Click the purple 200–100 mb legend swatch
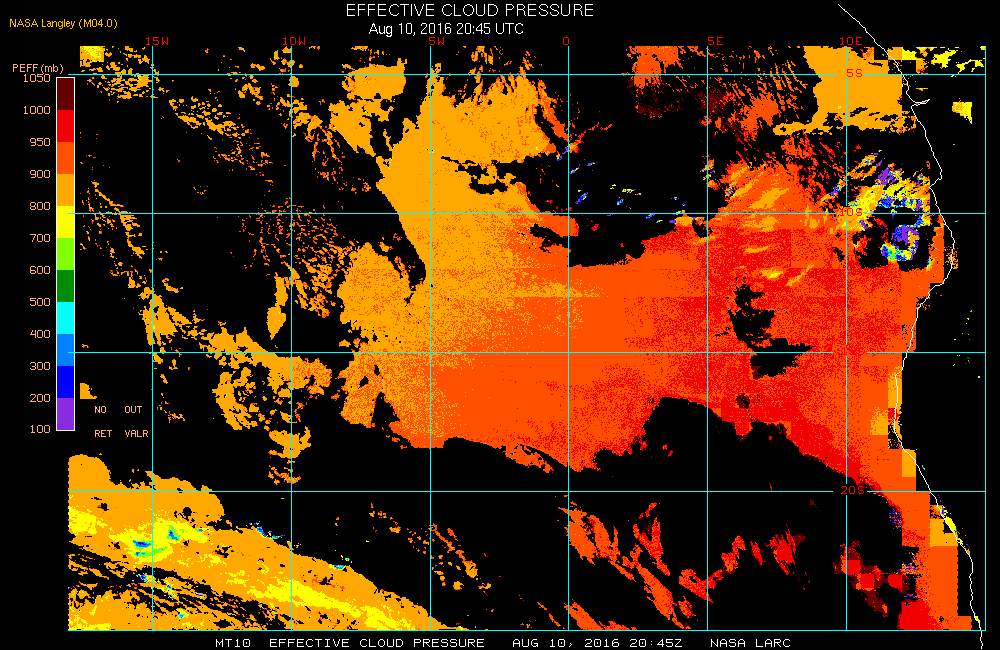The image size is (1000, 650). pyautogui.click(x=66, y=413)
